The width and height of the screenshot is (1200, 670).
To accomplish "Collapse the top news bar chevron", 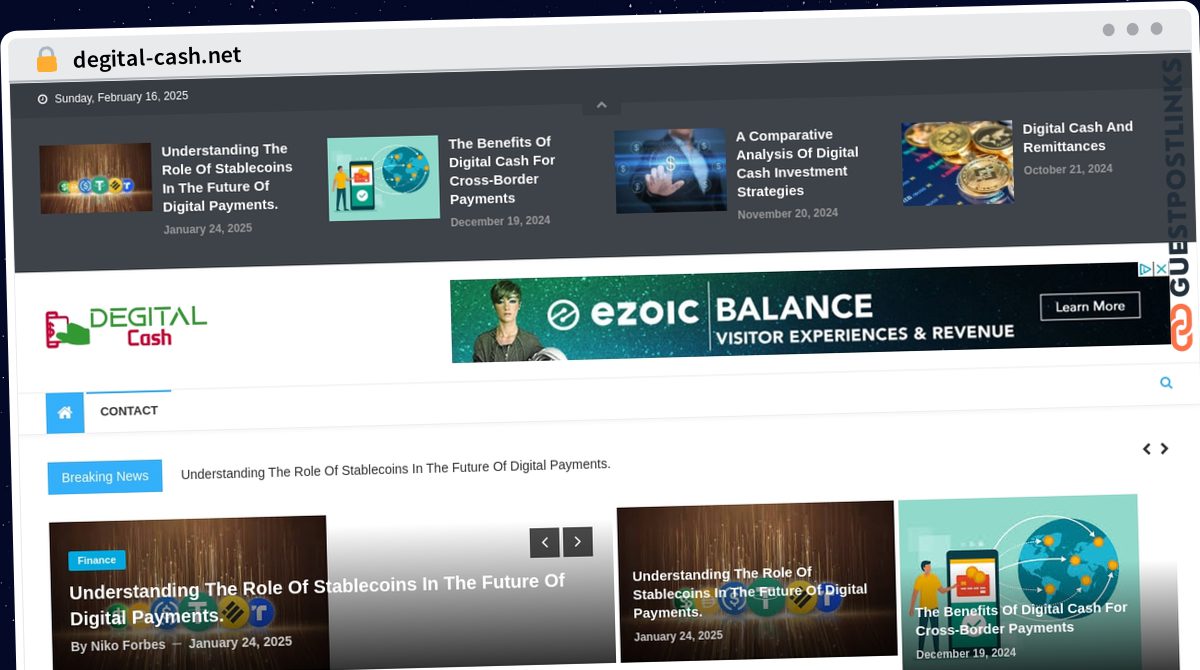I will [x=601, y=105].
